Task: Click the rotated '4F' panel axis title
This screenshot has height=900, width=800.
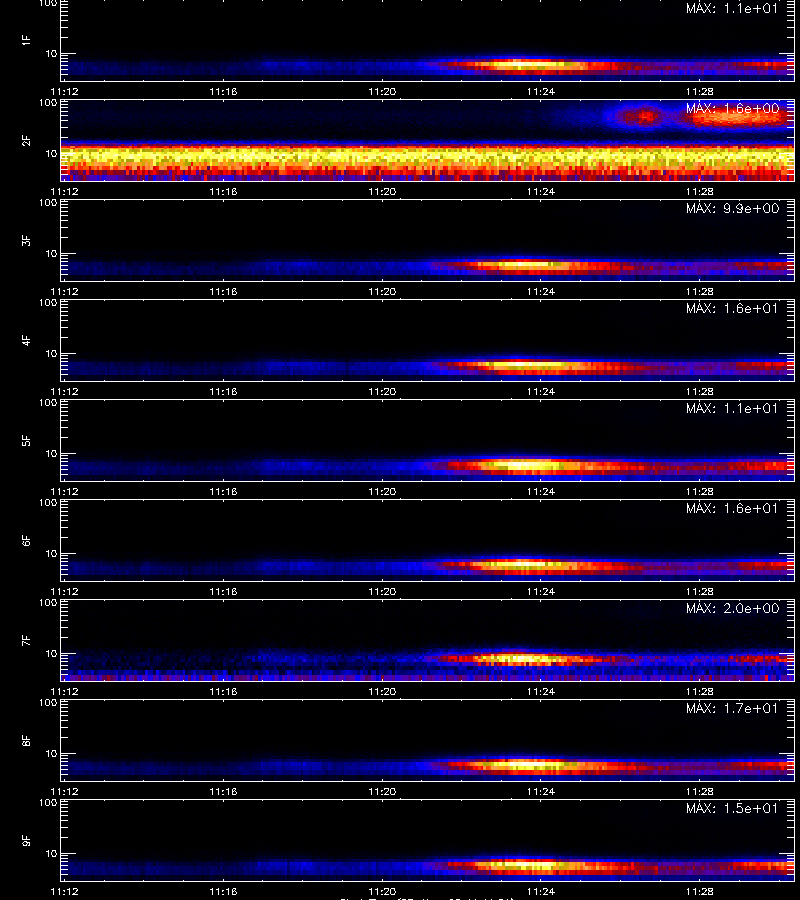Action: tap(26, 340)
